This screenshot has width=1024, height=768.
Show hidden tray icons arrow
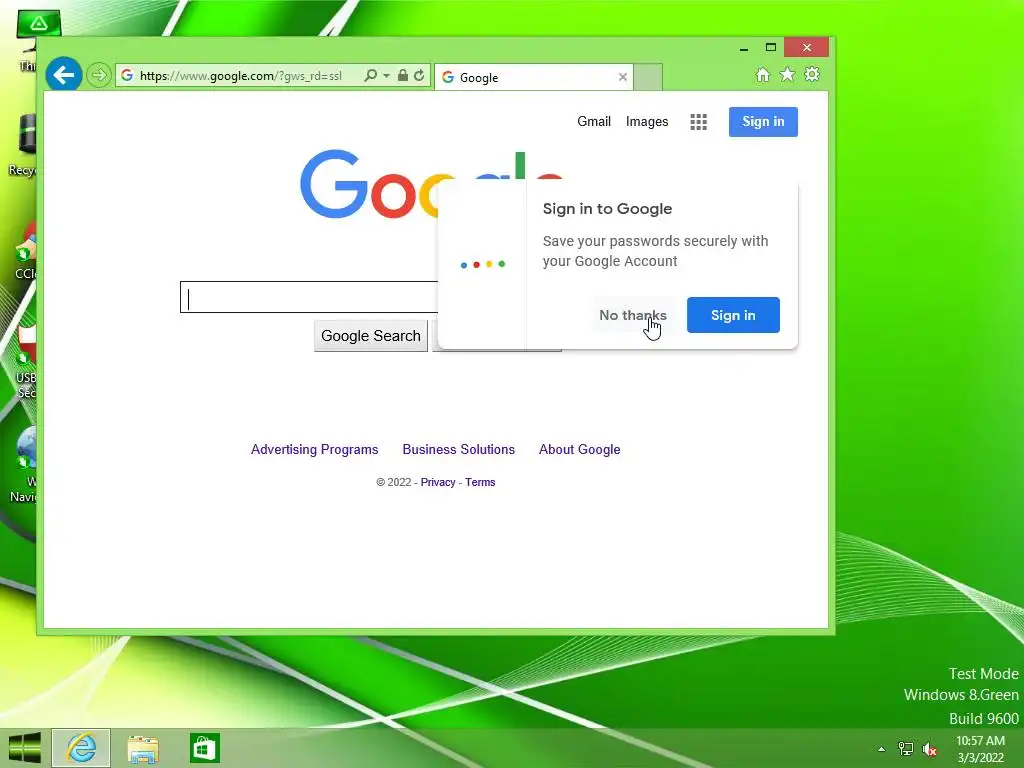pos(881,749)
